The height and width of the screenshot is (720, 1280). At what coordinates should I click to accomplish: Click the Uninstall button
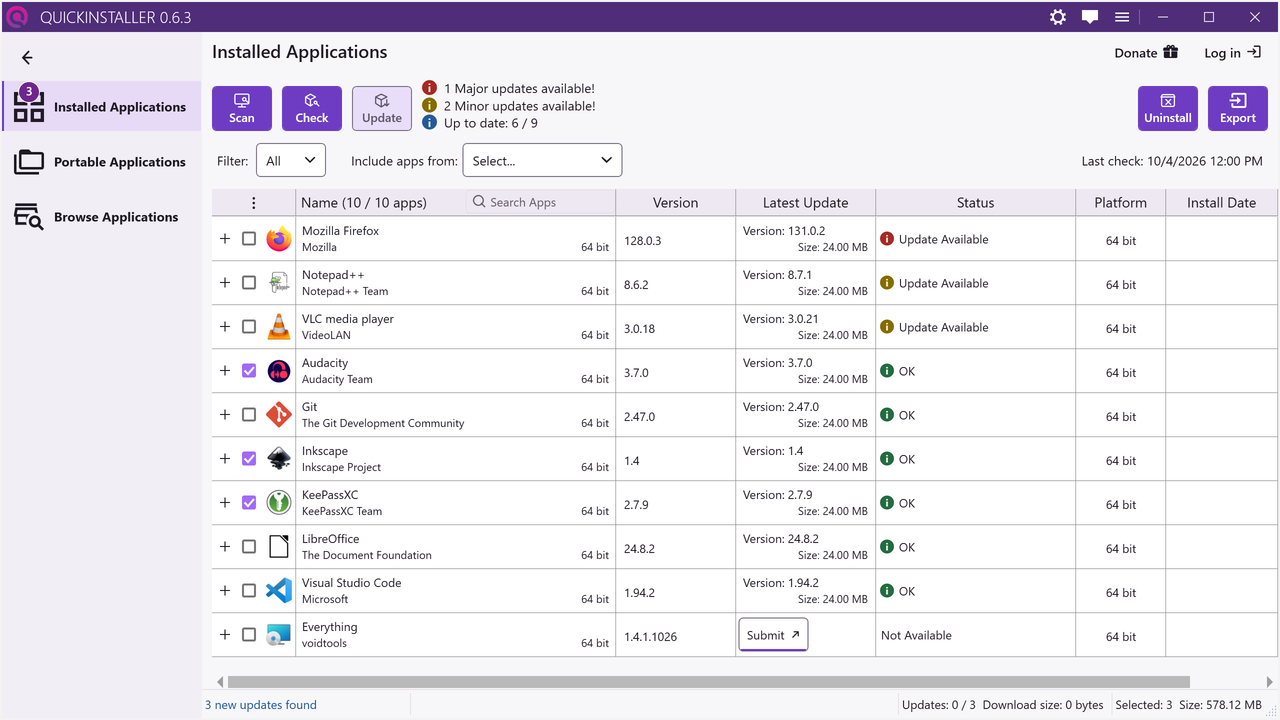pos(1168,108)
